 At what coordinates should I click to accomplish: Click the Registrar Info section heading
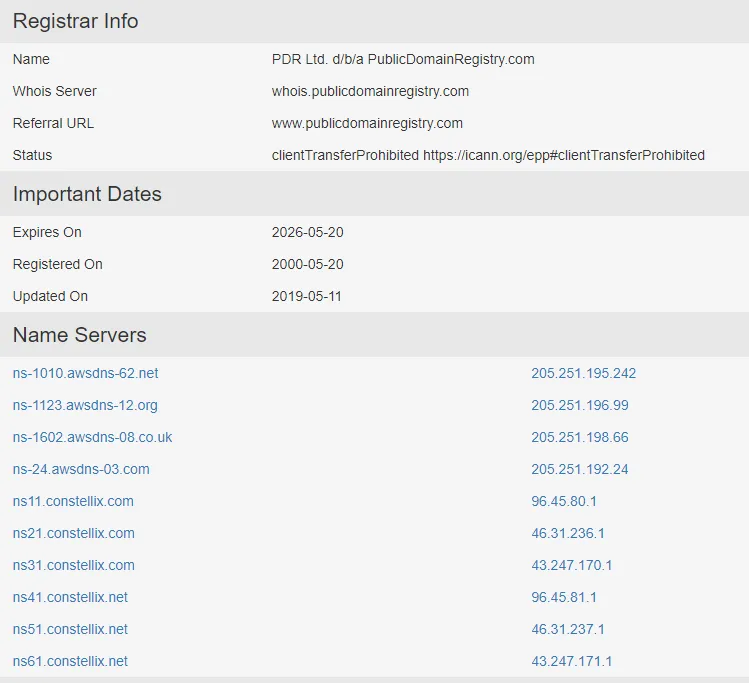(75, 21)
